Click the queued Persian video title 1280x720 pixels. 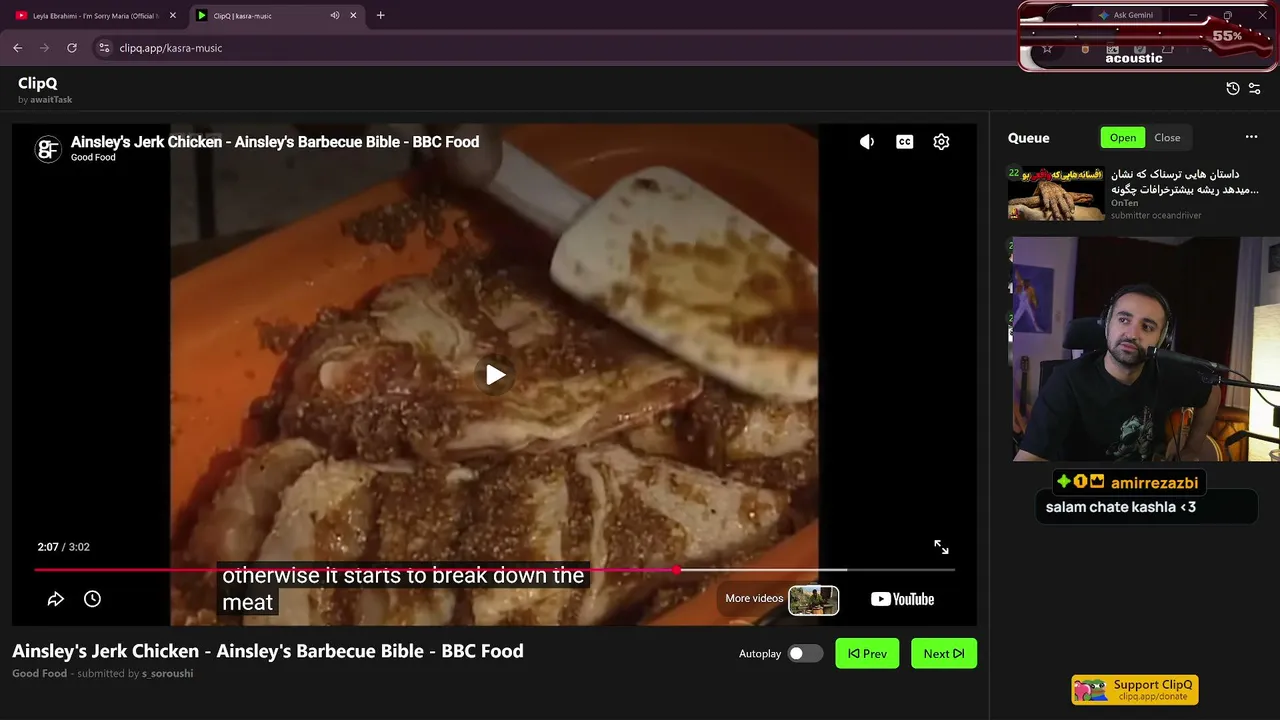coord(1185,181)
